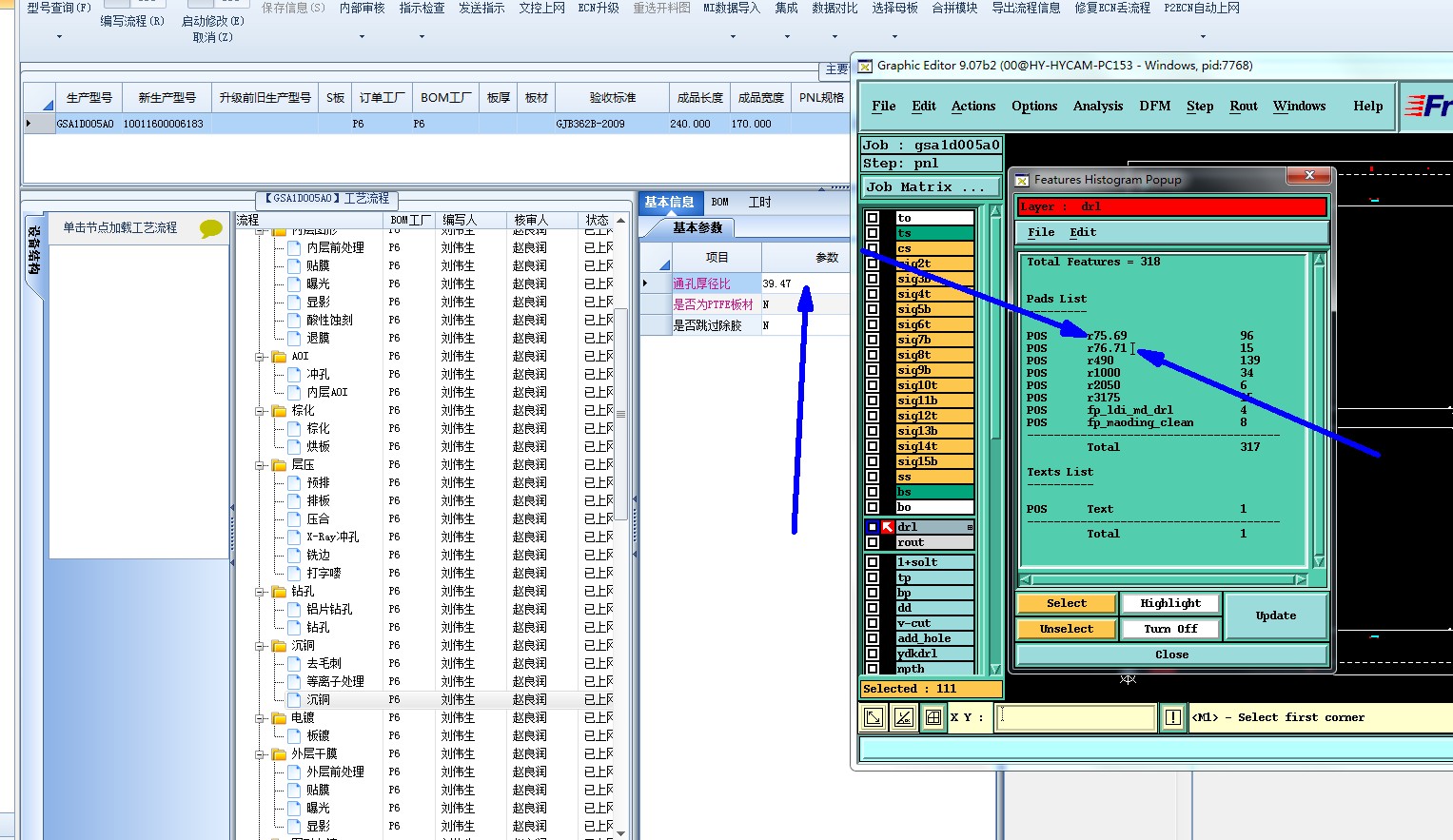
Task: Click the zoom-window icon left of X Y field
Action: (874, 717)
